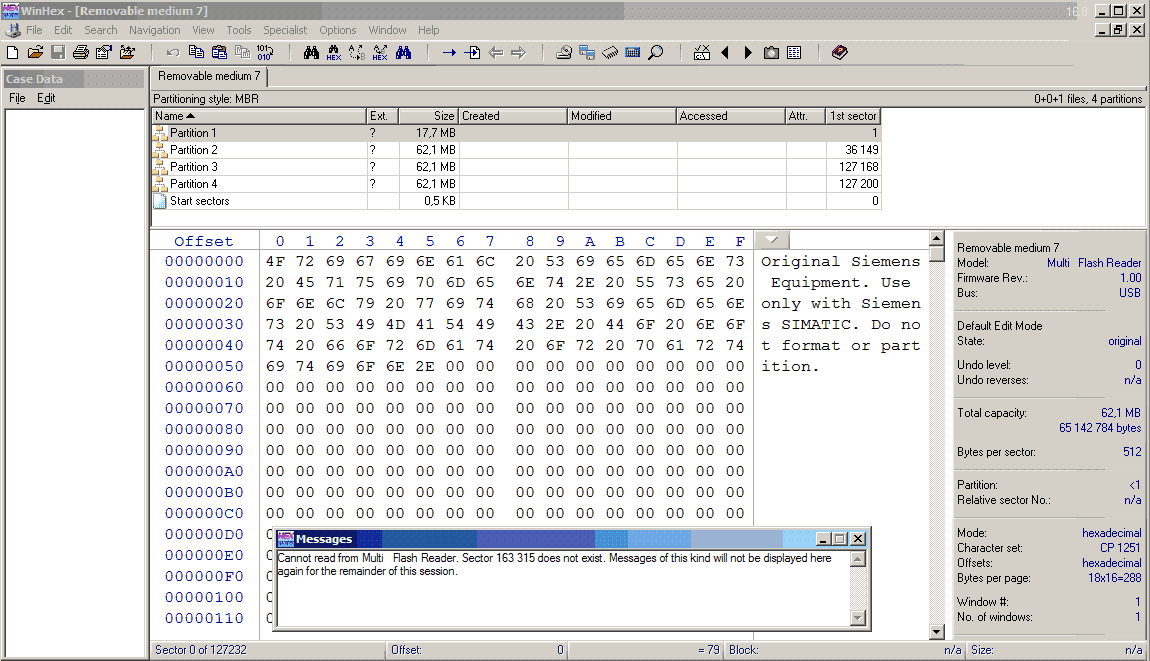Click the Go To Offset arrow icon
1150x661 pixels.
point(449,53)
